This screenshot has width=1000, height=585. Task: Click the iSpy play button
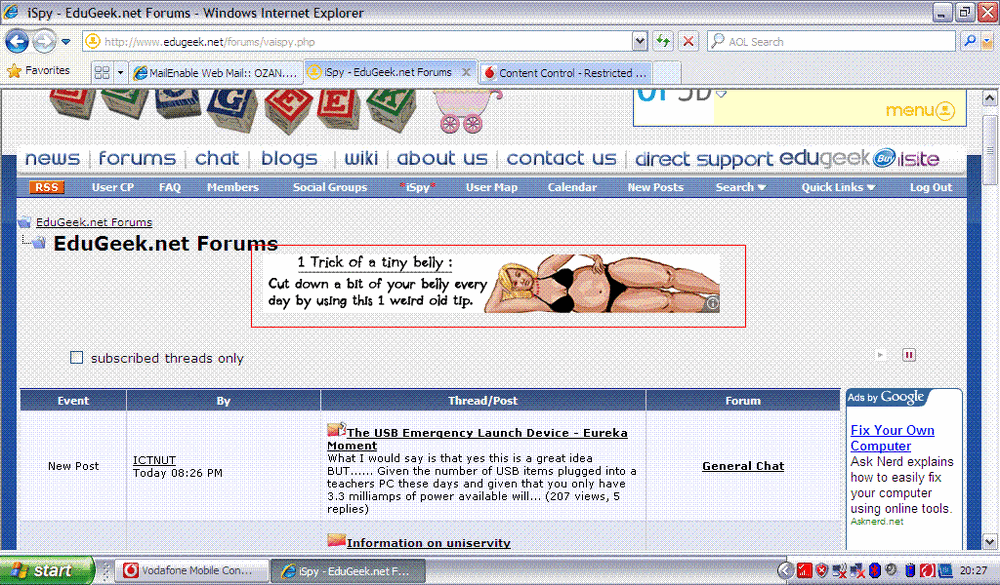click(880, 355)
